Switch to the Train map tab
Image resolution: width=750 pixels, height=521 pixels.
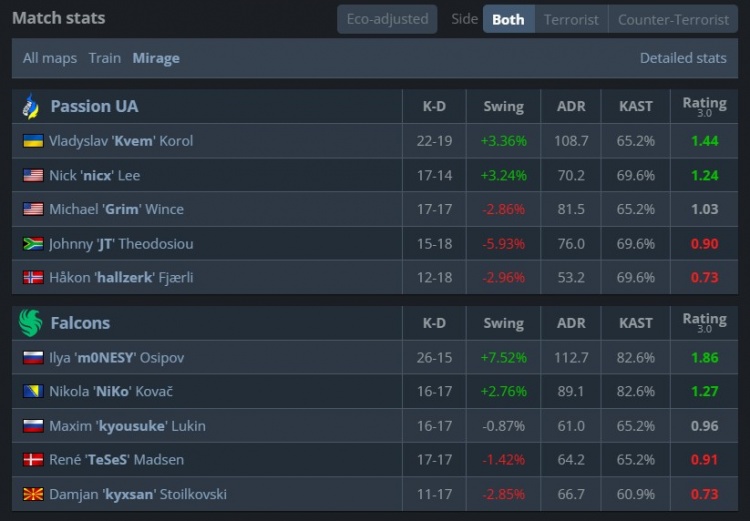coord(104,58)
